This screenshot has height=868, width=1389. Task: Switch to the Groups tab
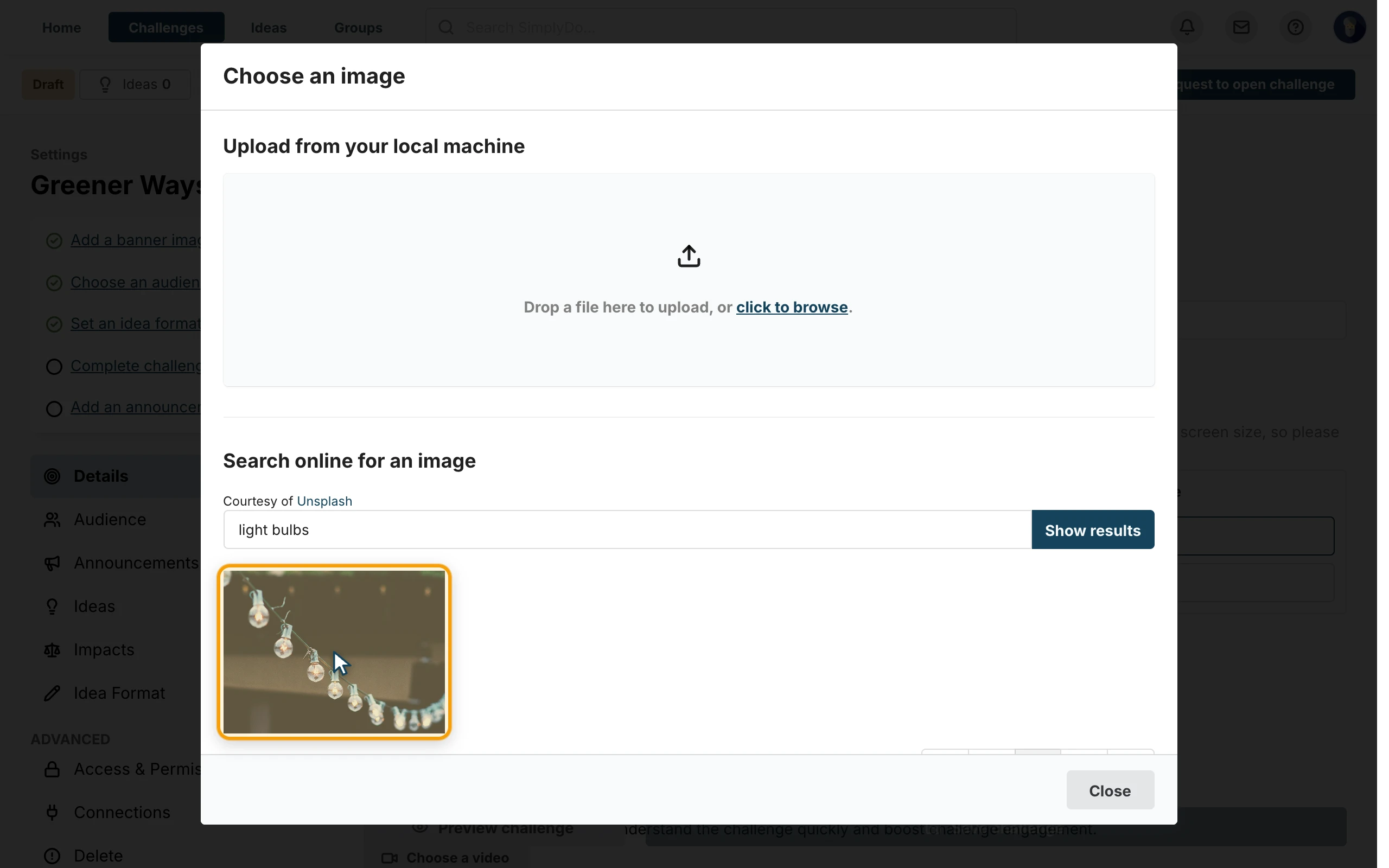pyautogui.click(x=358, y=27)
